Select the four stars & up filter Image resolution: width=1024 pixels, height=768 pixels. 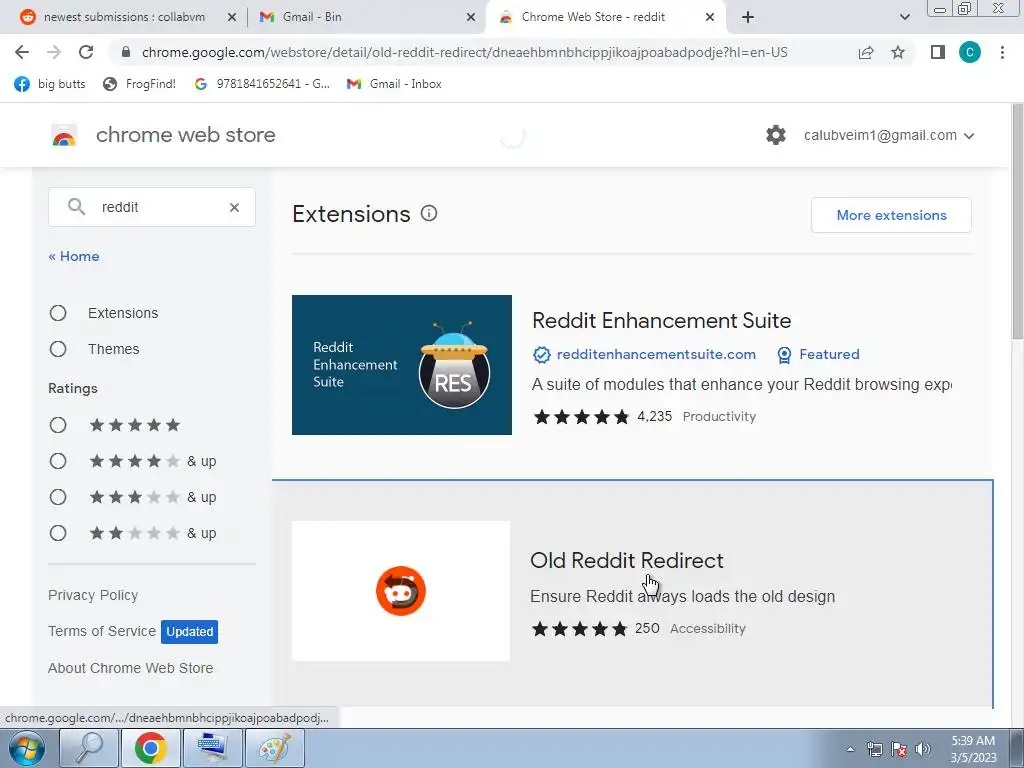(x=58, y=461)
